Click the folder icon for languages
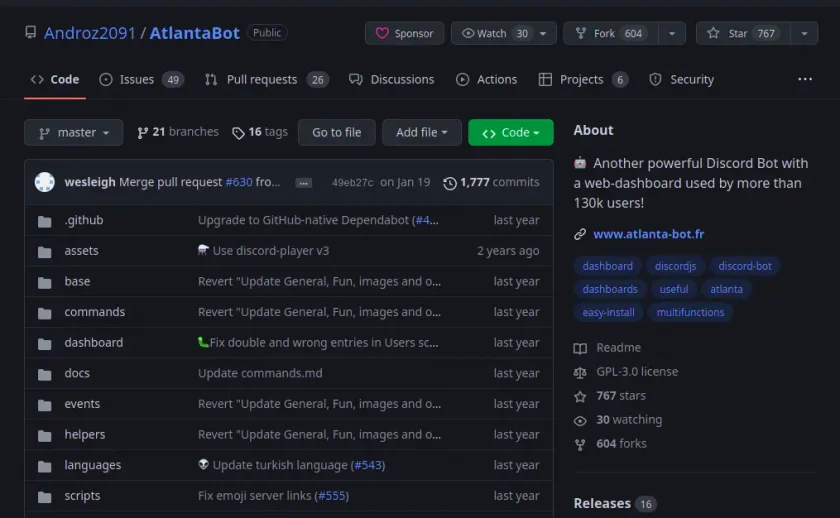840x518 pixels. 44,466
